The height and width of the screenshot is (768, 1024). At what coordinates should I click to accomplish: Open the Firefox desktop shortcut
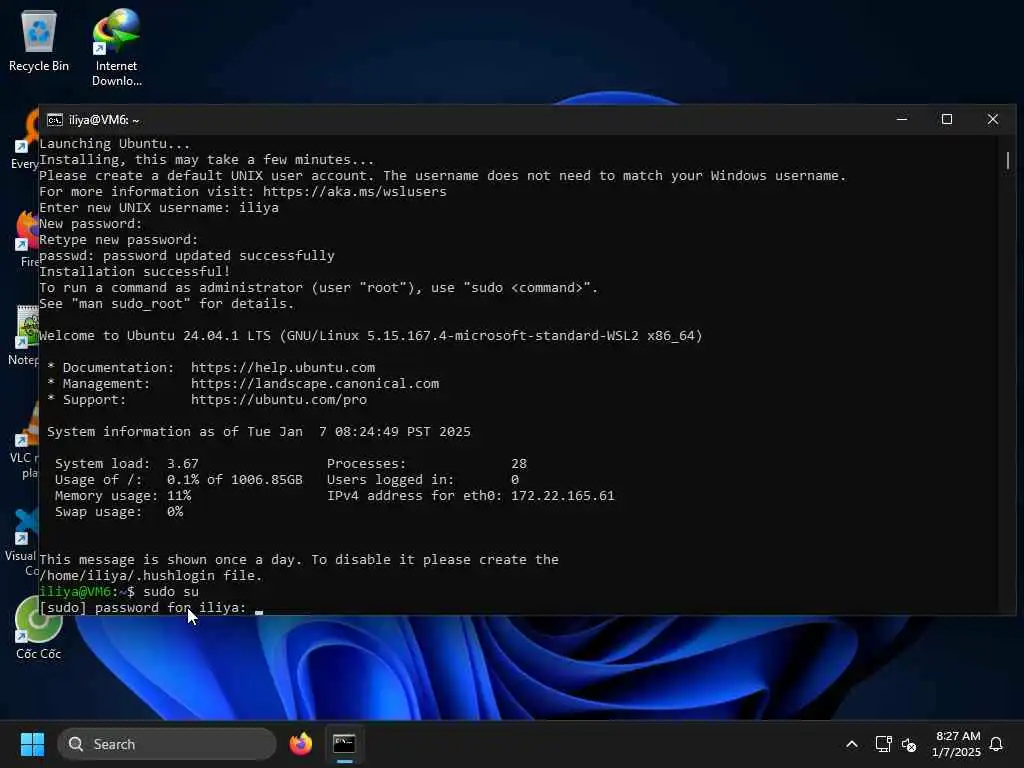pyautogui.click(x=27, y=238)
